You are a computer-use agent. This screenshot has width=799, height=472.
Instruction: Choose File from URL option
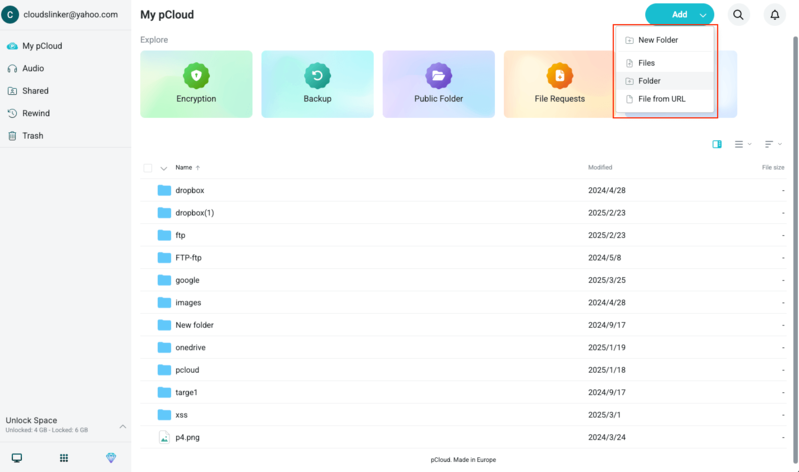(x=664, y=99)
